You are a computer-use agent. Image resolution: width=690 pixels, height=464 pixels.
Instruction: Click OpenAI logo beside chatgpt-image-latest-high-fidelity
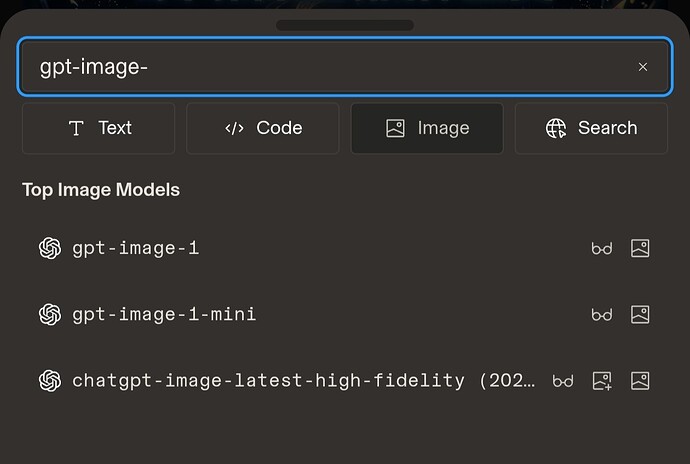click(x=50, y=381)
